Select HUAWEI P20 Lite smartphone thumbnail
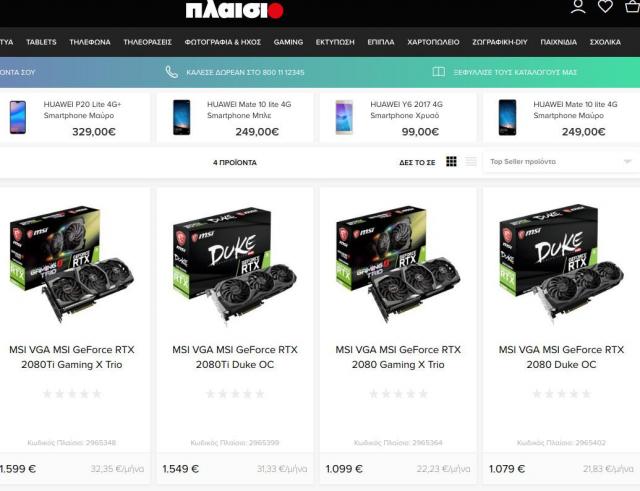The image size is (640, 491). [18, 117]
